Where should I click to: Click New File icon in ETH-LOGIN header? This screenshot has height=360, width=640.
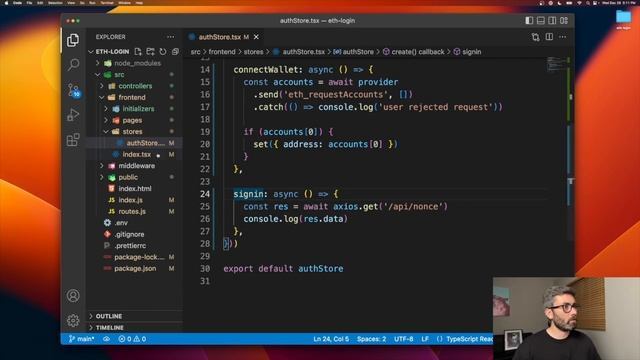(138, 51)
